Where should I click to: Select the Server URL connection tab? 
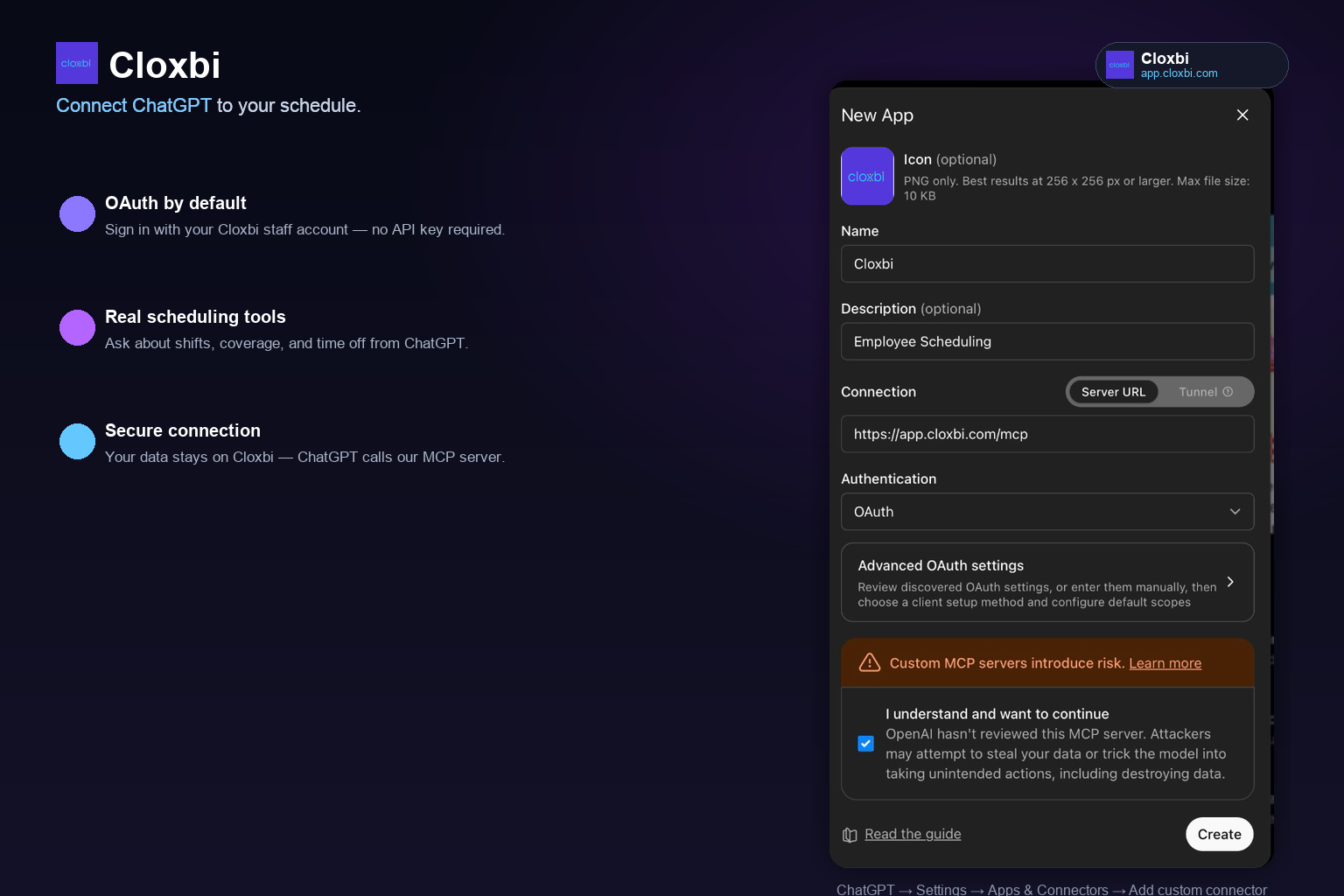click(x=1113, y=392)
